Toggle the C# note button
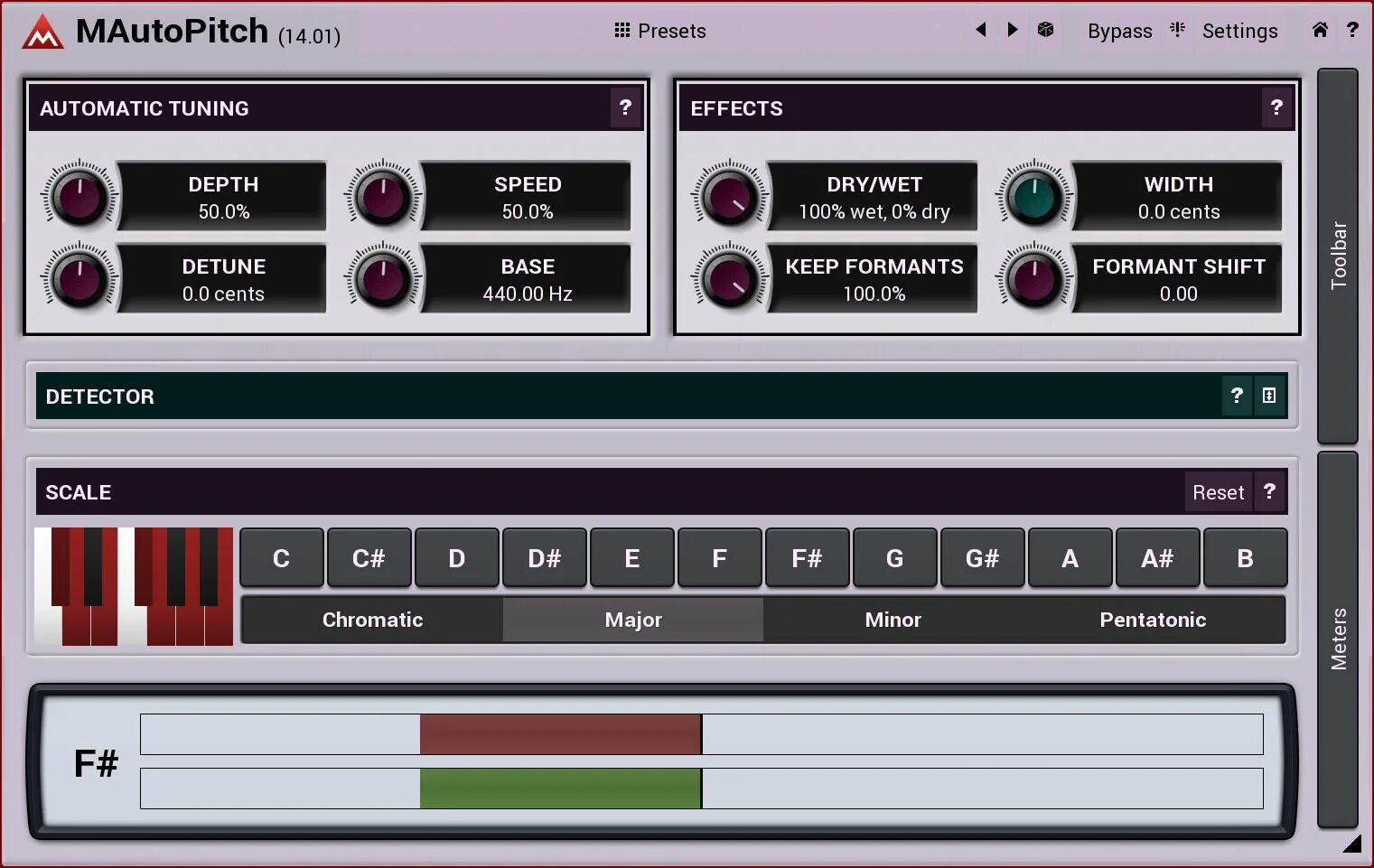The height and width of the screenshot is (868, 1374). [369, 558]
